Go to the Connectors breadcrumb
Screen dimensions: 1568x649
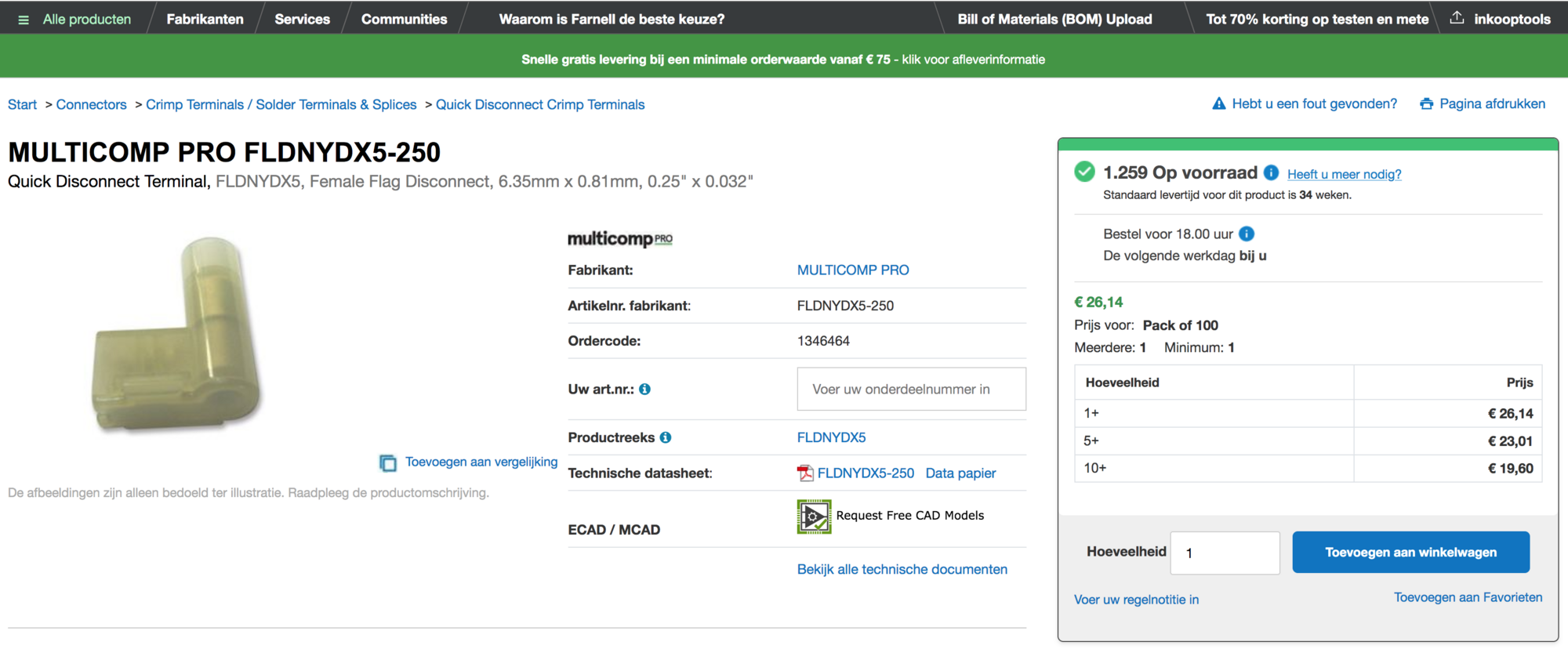click(x=91, y=104)
